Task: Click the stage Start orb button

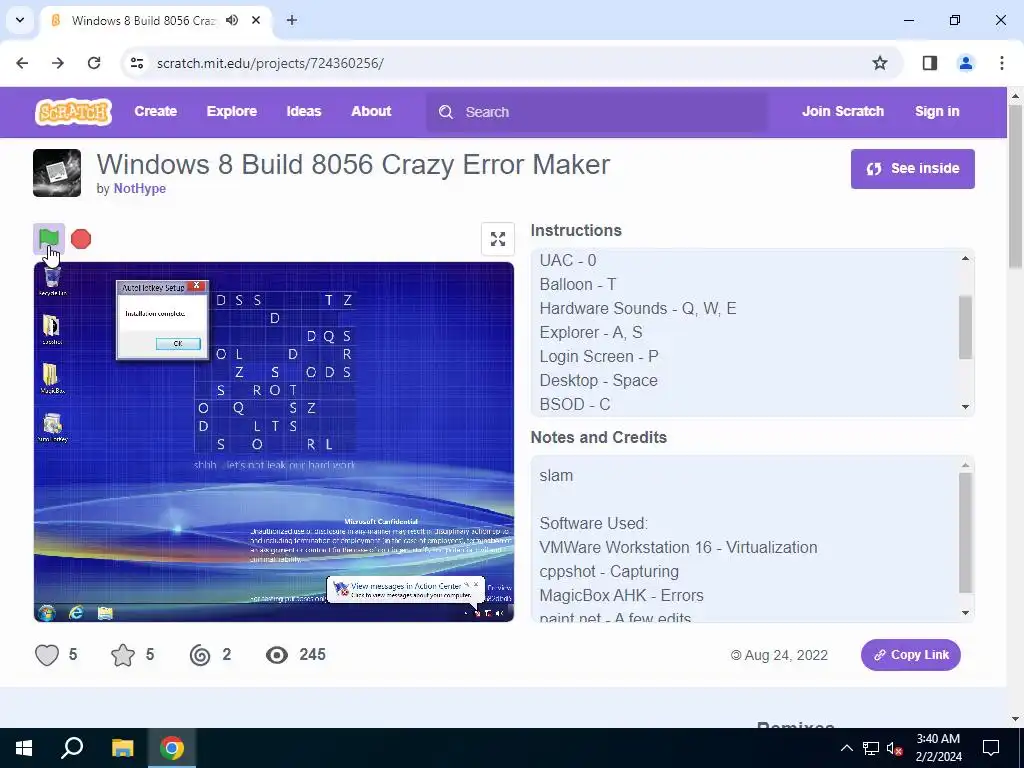Action: pos(47,613)
